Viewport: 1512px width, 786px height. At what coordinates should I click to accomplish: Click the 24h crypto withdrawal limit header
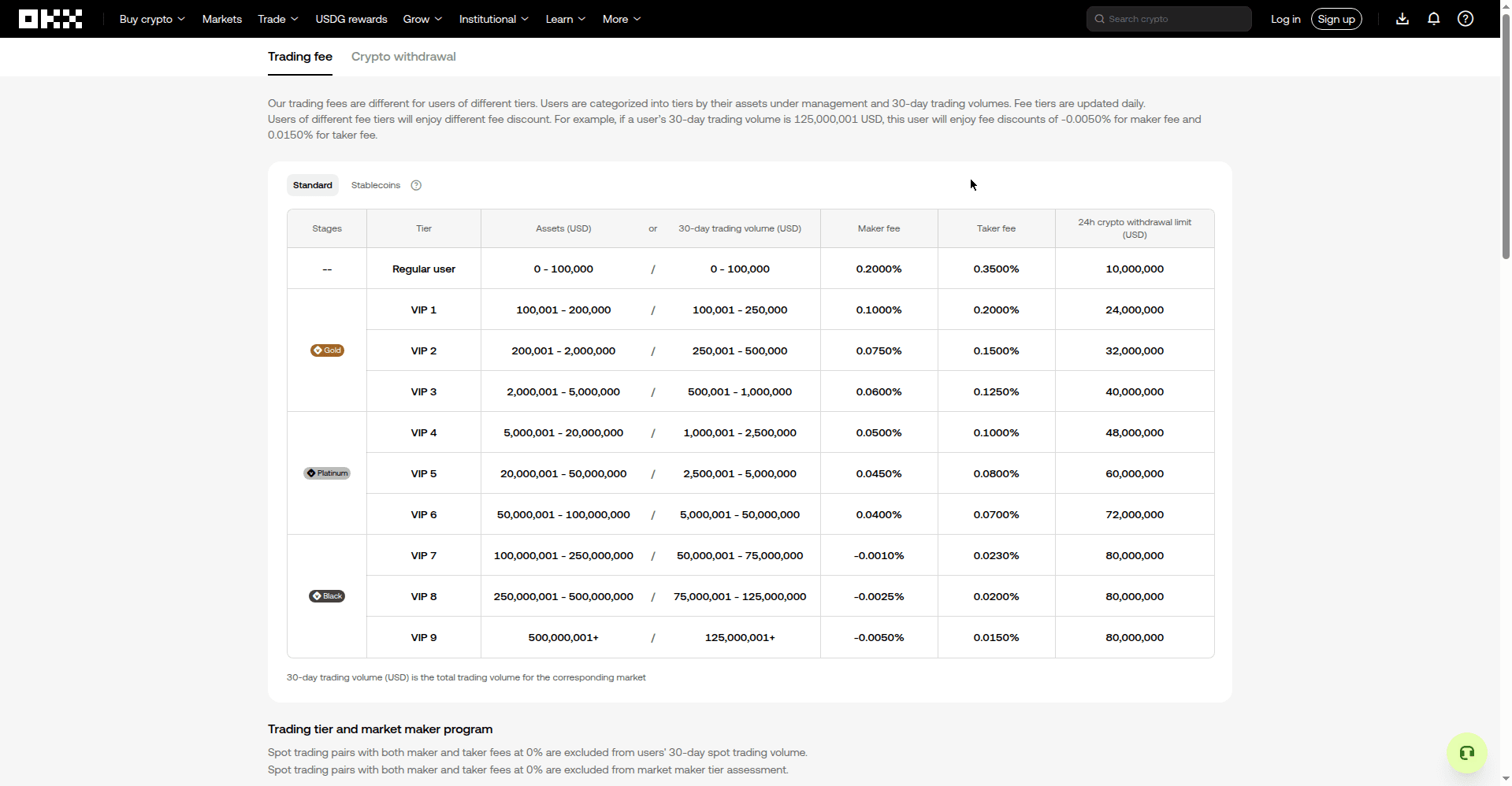click(x=1135, y=228)
